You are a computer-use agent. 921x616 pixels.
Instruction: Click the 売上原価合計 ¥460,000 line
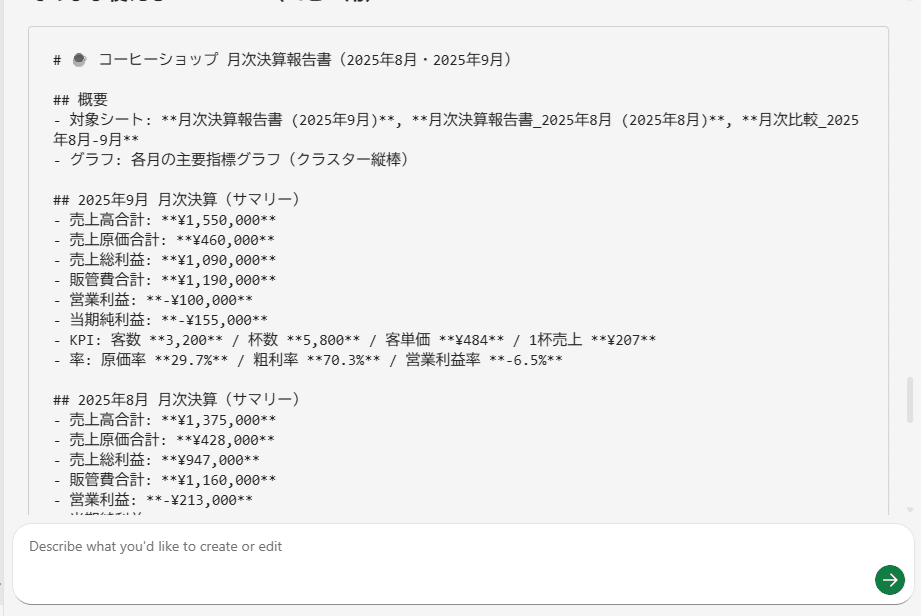[165, 240]
